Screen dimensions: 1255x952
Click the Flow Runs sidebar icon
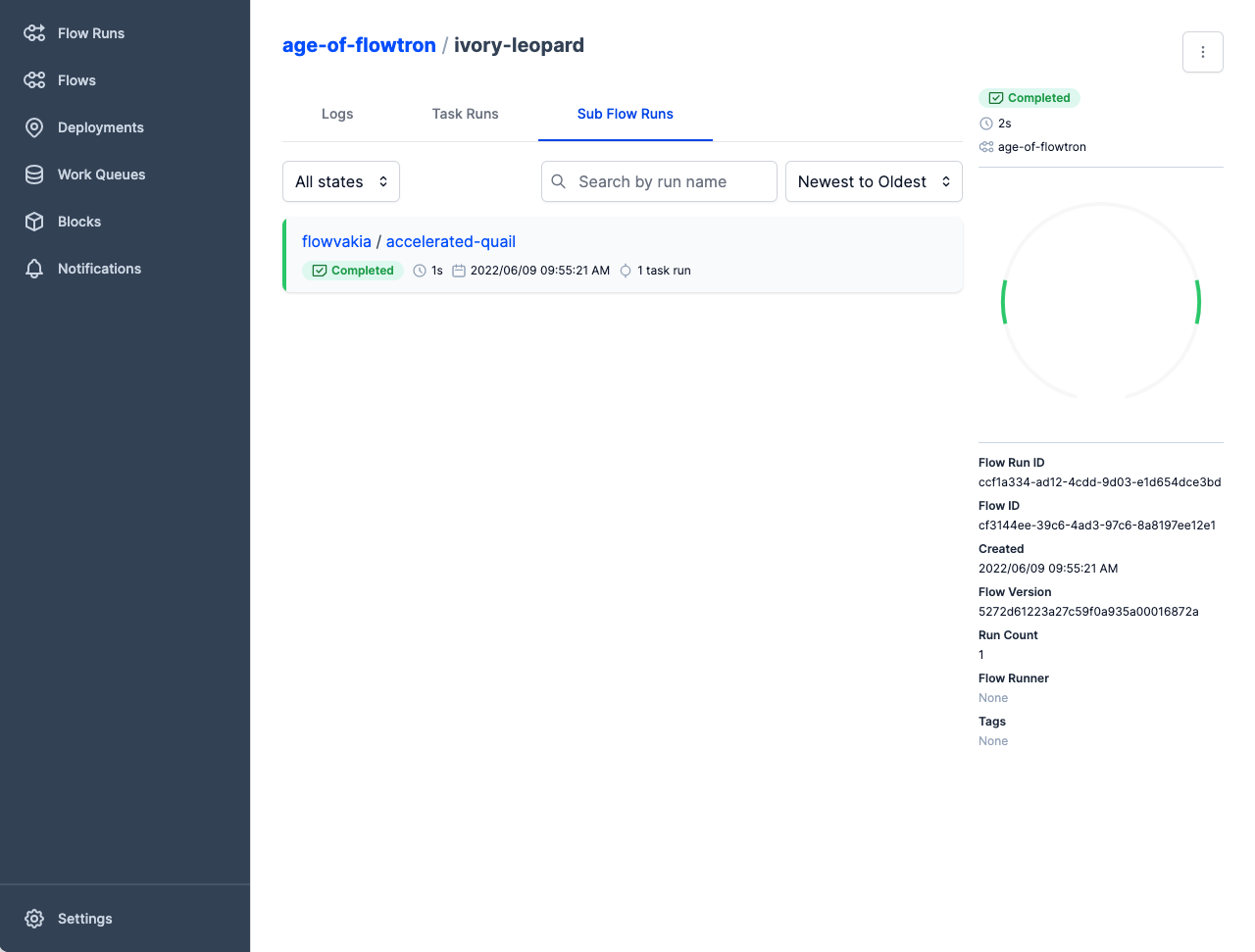coord(34,33)
